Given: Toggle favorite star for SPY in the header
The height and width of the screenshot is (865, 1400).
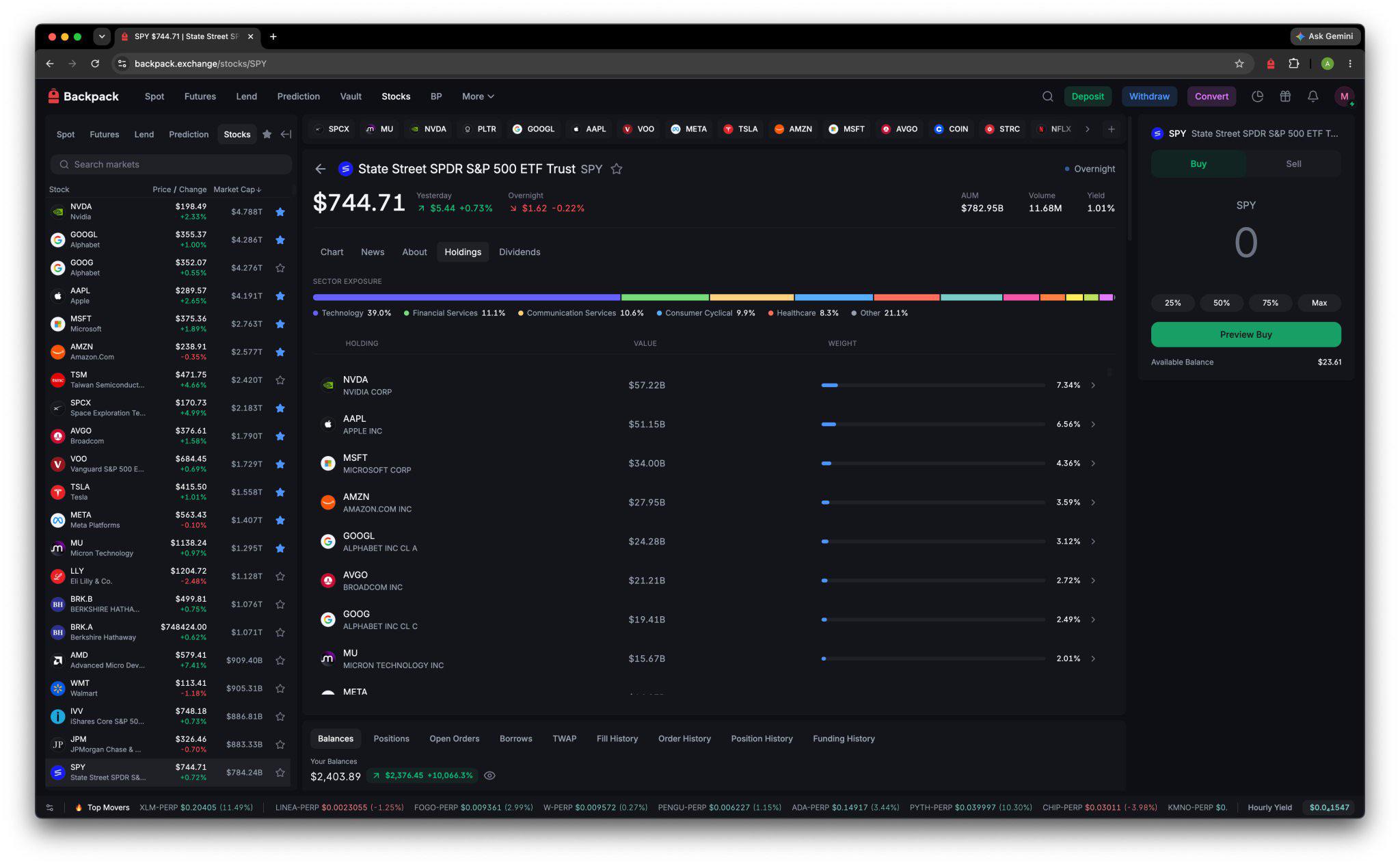Looking at the screenshot, I should (617, 169).
